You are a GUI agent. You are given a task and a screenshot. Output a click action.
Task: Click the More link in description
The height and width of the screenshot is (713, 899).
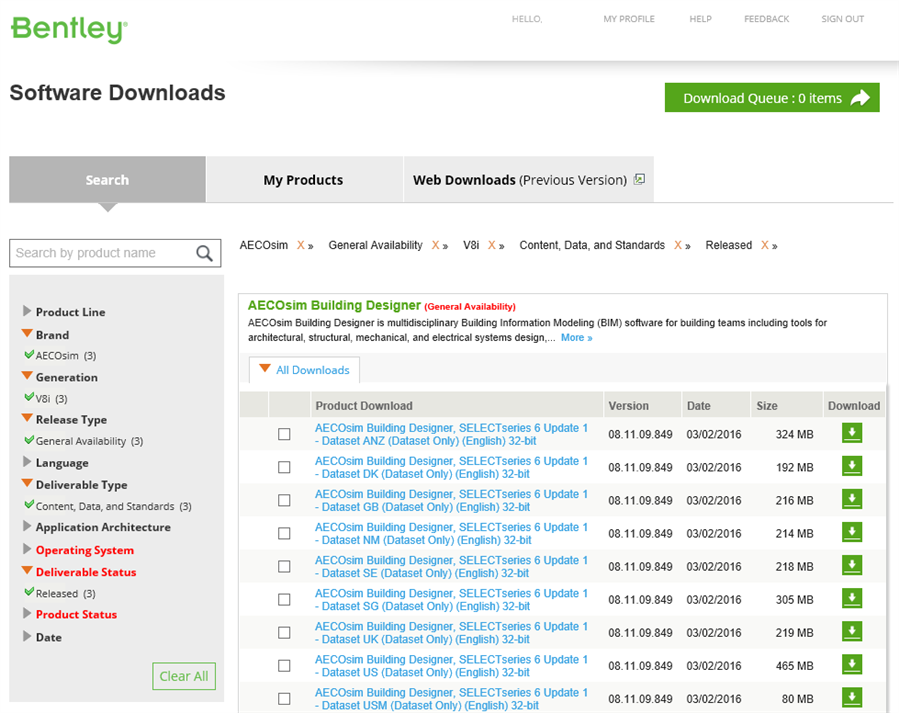(576, 338)
